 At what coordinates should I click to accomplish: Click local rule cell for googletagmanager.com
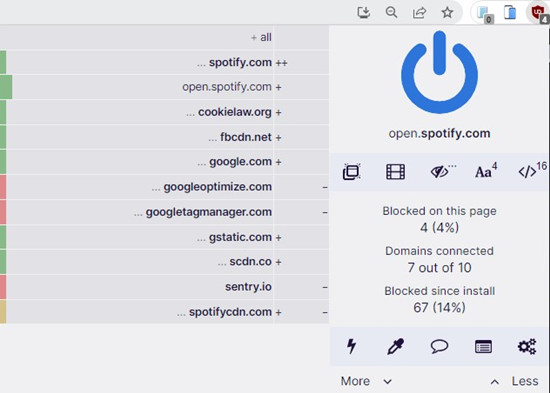coord(301,212)
